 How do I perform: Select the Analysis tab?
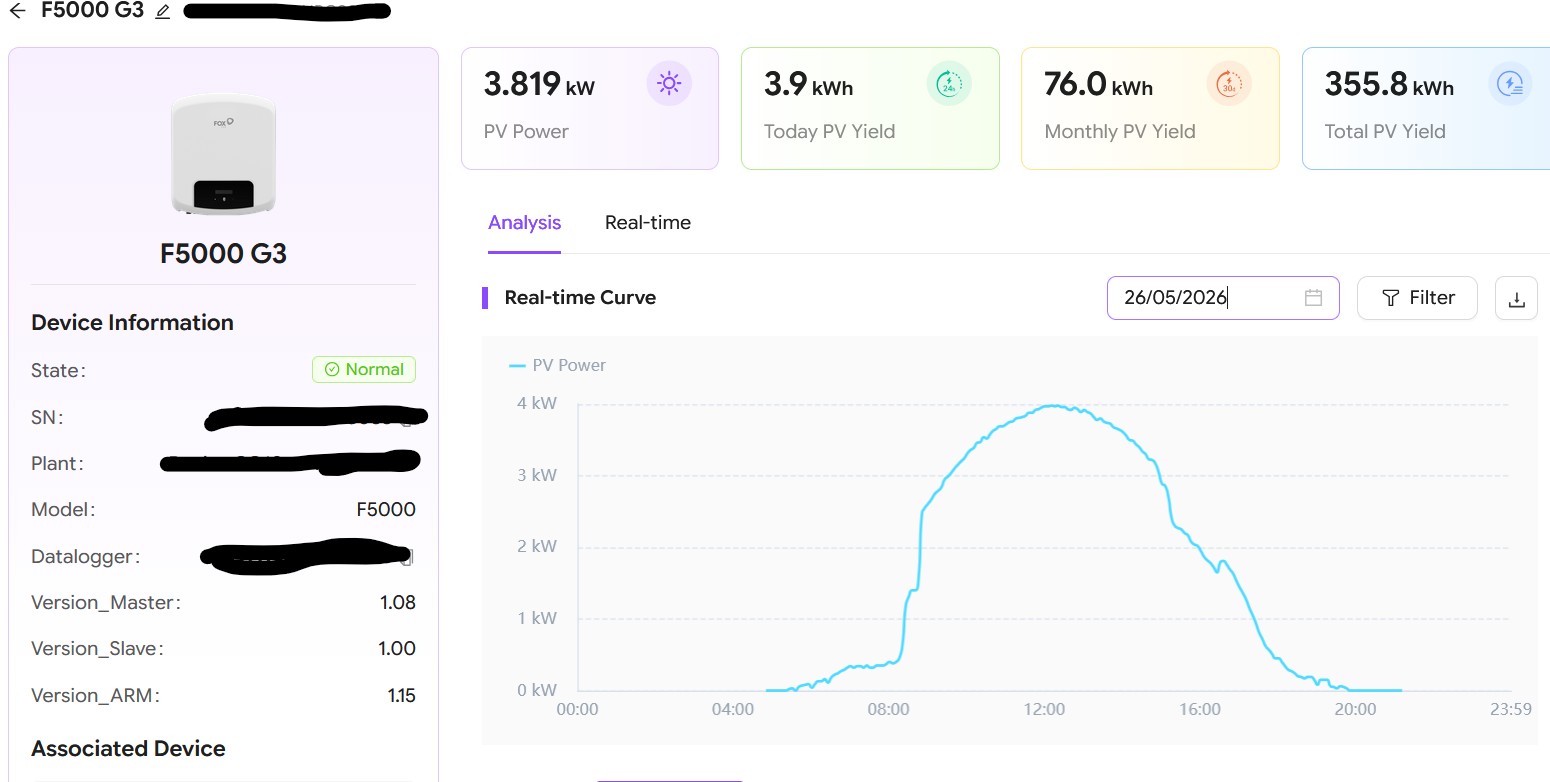coord(524,223)
